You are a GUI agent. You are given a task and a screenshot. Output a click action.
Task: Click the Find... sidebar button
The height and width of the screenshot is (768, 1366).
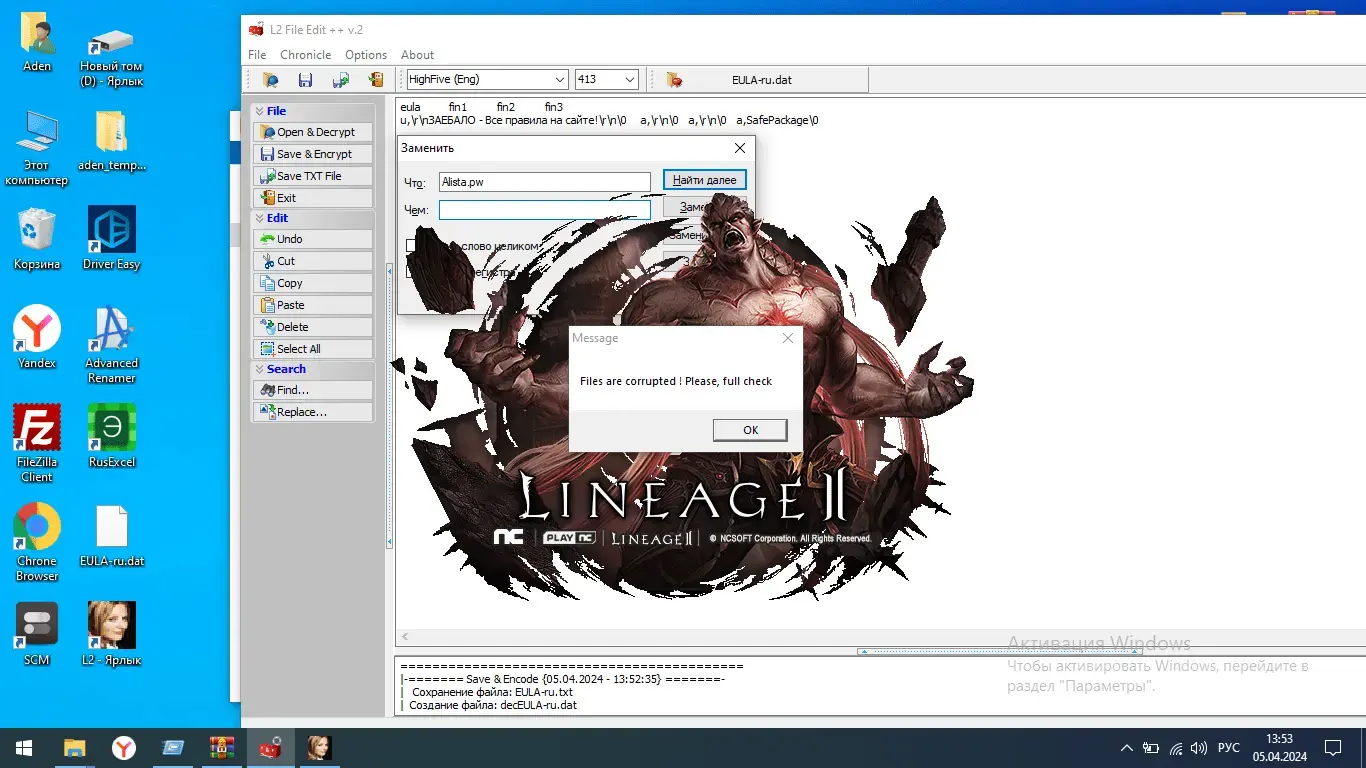[x=313, y=390]
